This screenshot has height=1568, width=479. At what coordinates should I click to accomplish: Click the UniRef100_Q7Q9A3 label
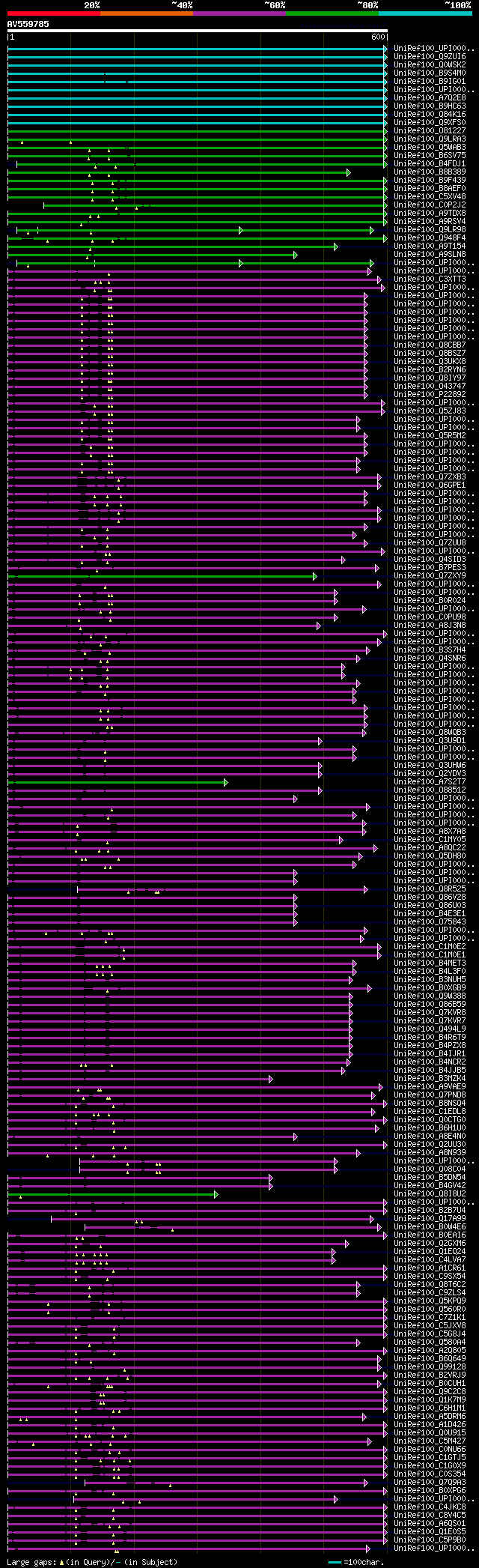[430, 1483]
